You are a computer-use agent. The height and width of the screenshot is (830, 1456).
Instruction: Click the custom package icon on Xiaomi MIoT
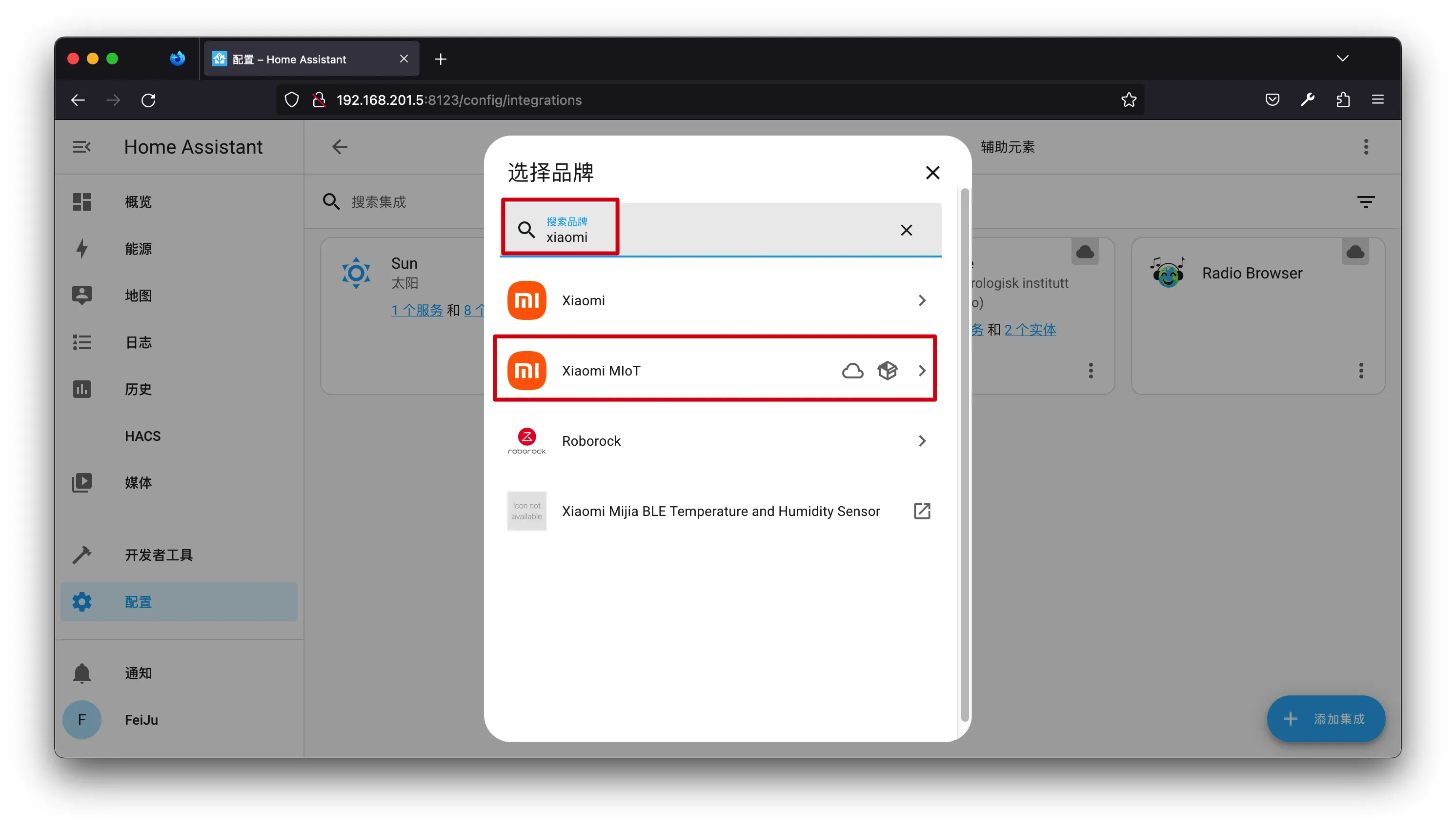tap(887, 371)
